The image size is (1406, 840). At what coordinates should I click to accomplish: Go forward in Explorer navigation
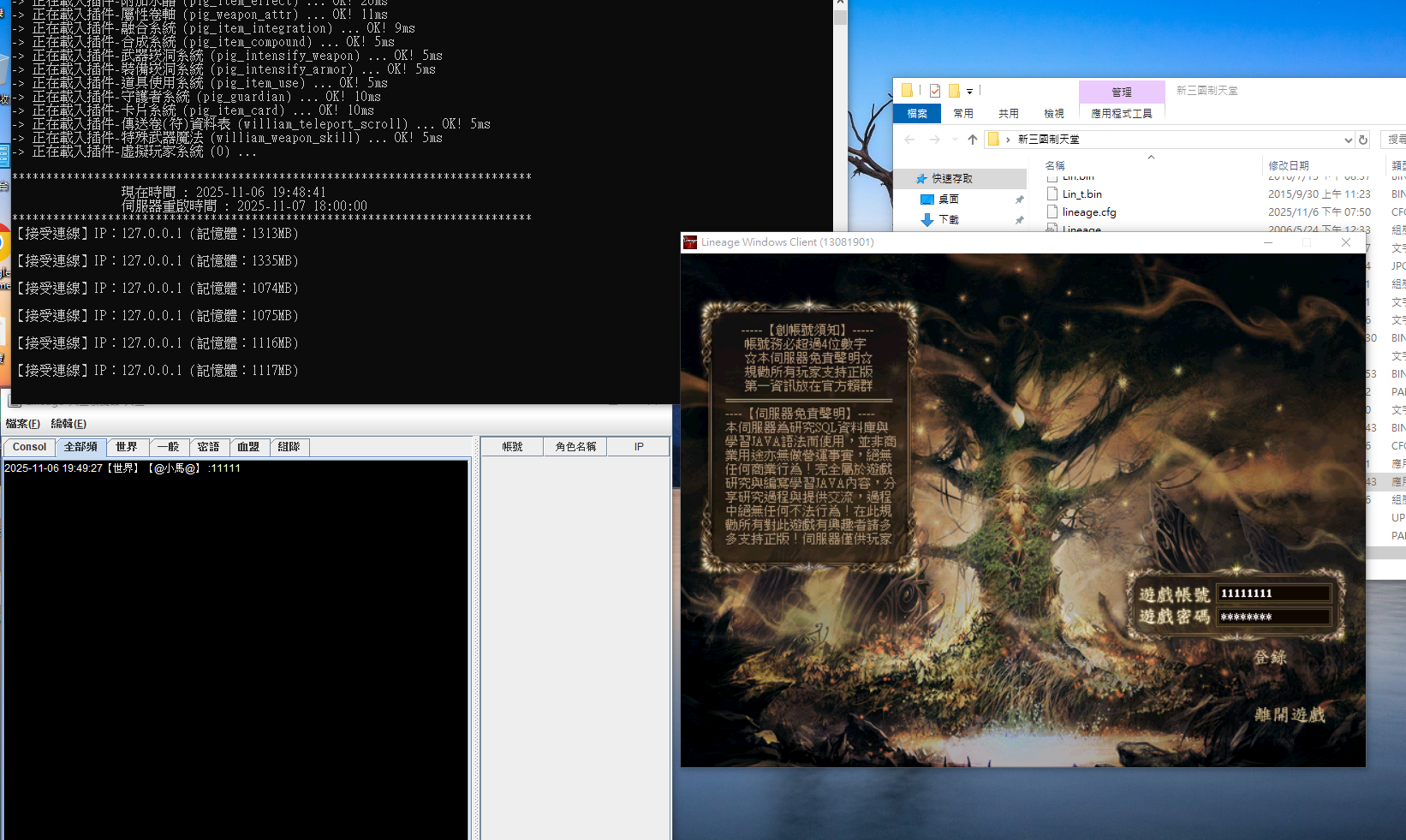[x=934, y=140]
